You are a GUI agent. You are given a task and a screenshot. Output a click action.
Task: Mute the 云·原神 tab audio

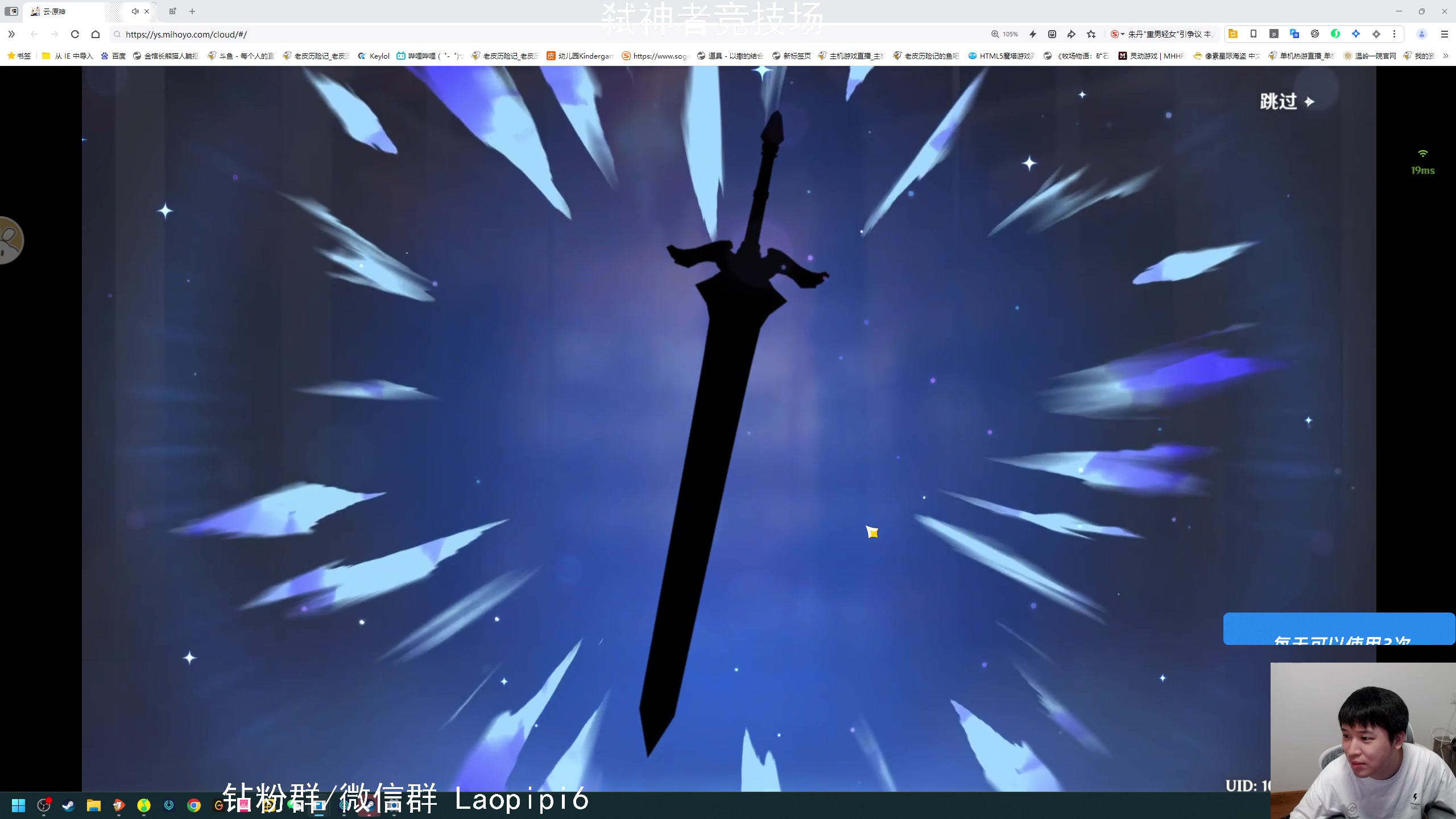135,11
